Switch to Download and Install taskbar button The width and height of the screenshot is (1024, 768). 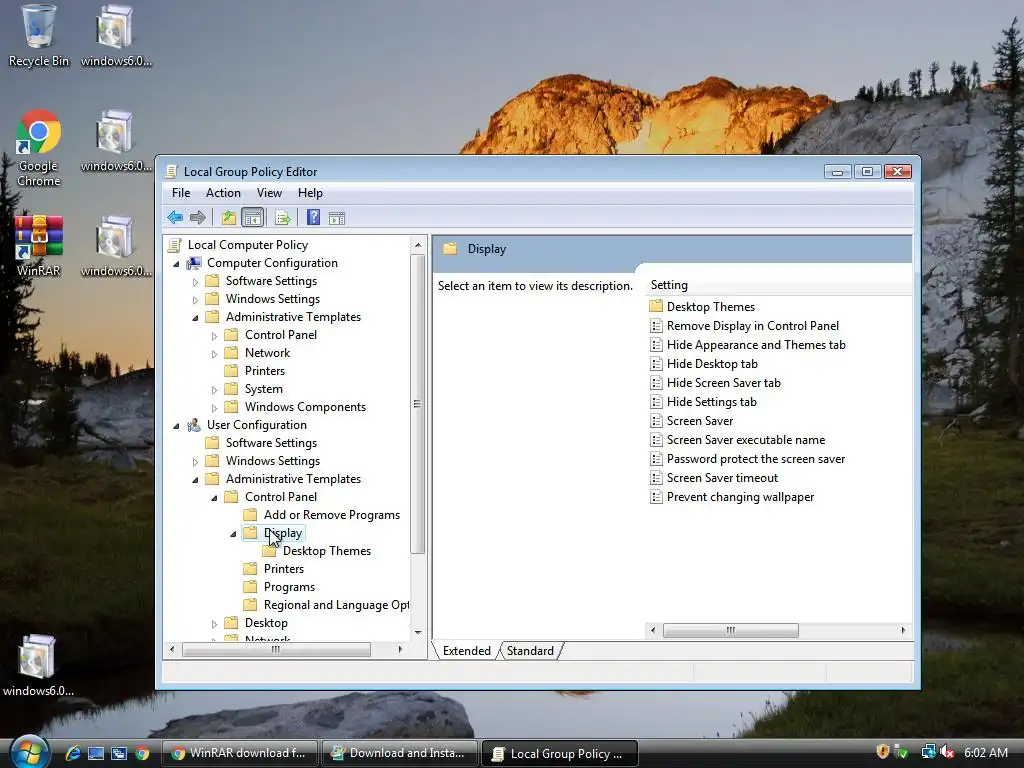398,753
